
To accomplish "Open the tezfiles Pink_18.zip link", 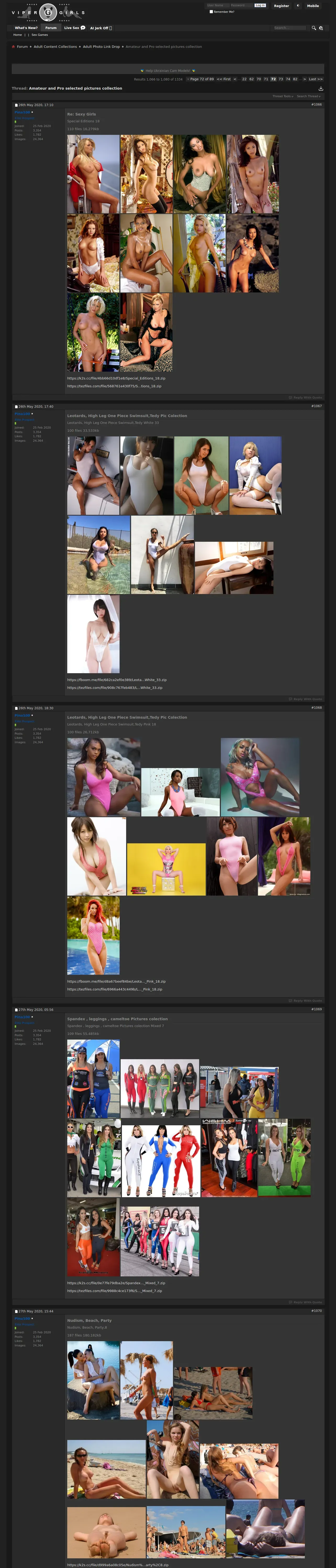I will point(115,989).
